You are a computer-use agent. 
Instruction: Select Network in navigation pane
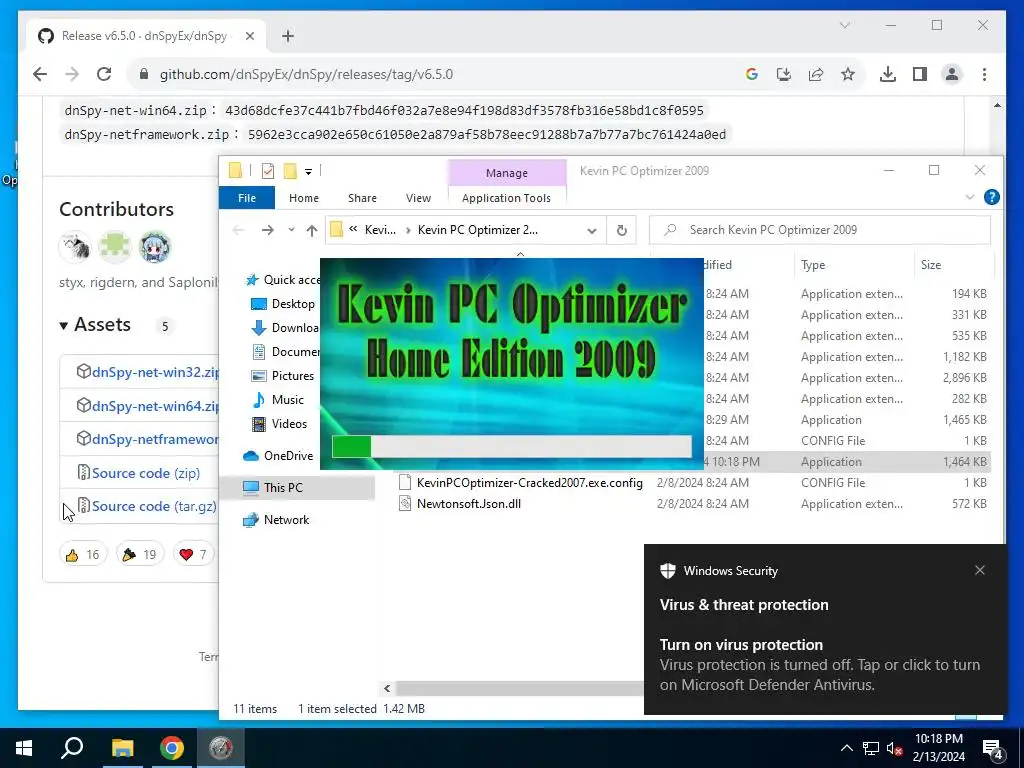(286, 520)
